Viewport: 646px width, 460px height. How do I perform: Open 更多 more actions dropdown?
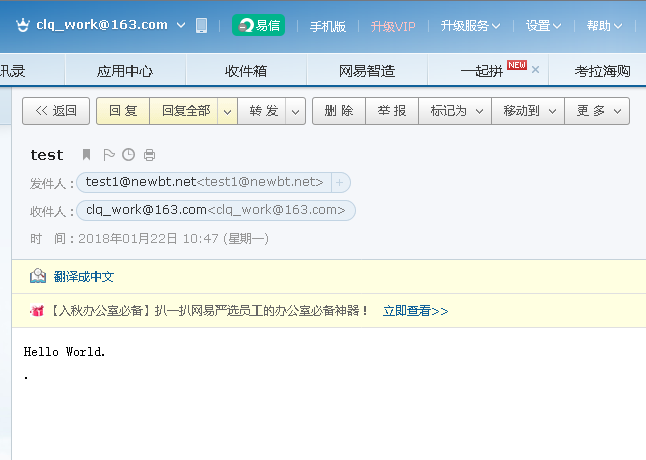pos(597,111)
